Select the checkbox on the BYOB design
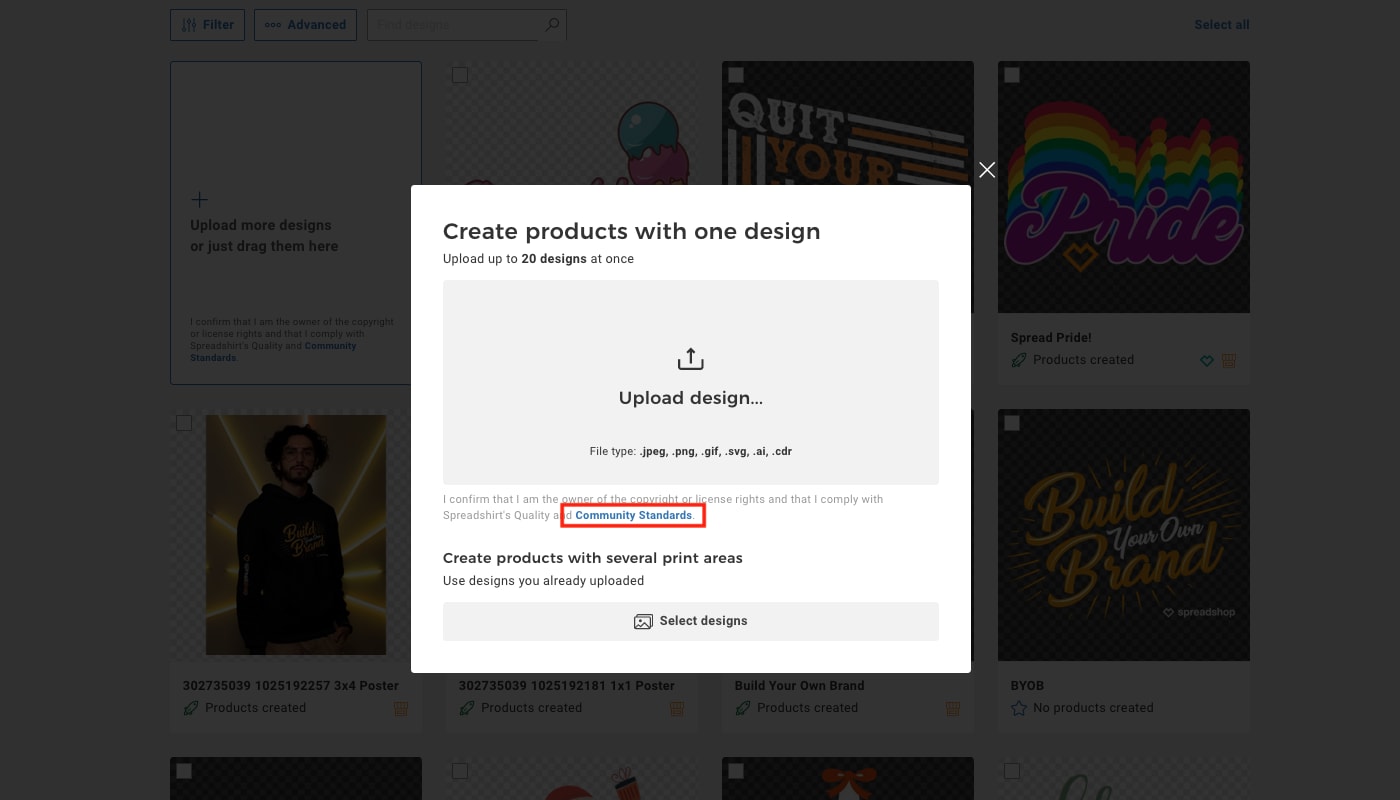The width and height of the screenshot is (1400, 800). coord(1012,423)
